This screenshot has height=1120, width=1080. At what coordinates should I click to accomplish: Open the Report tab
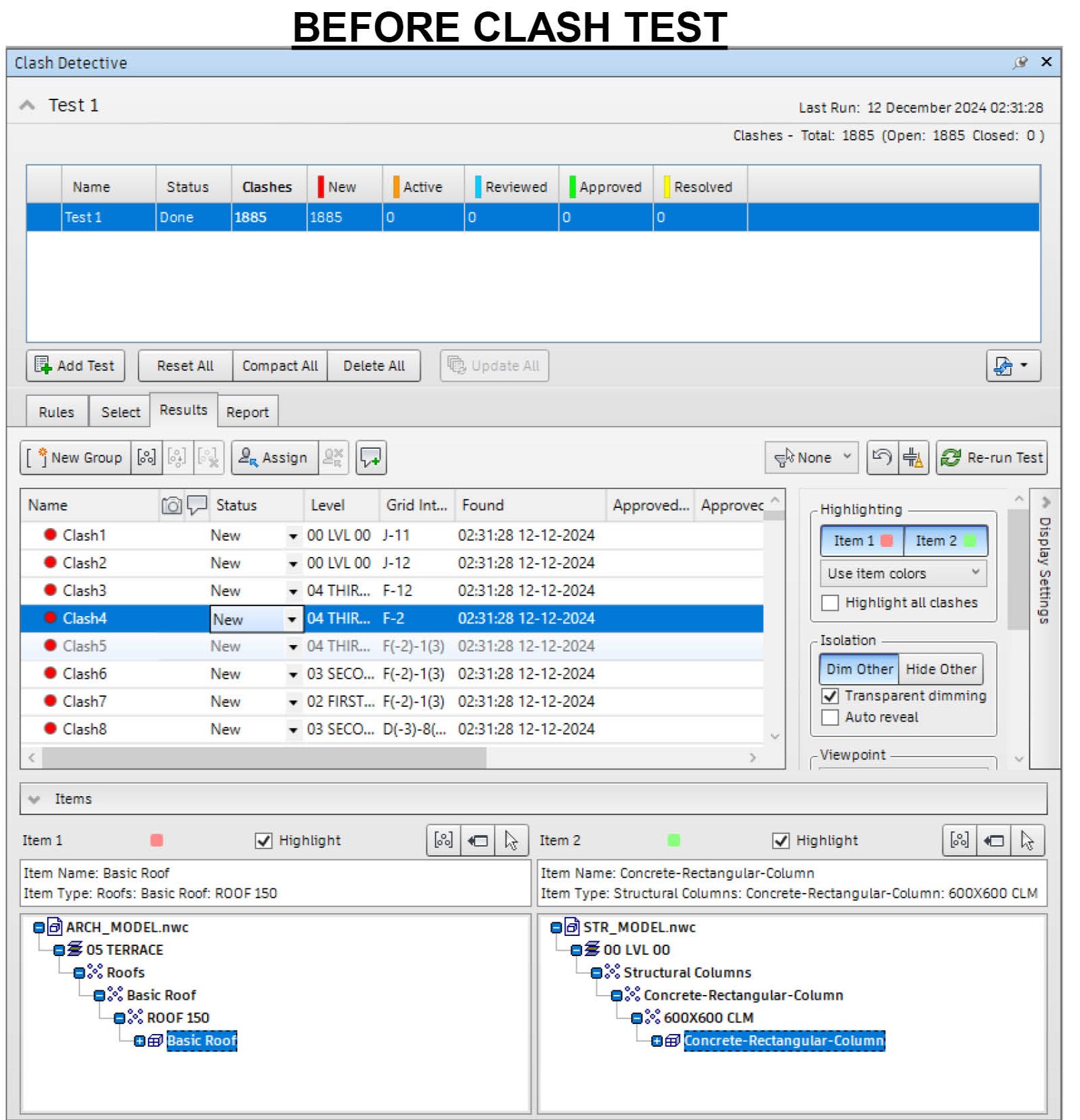point(247,413)
